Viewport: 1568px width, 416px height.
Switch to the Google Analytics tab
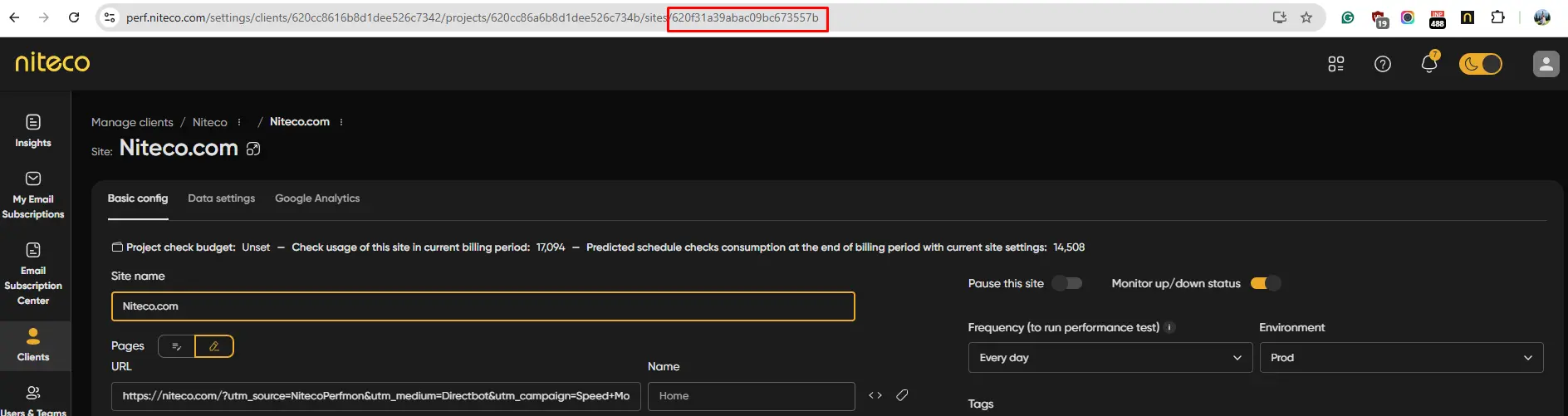click(x=317, y=198)
